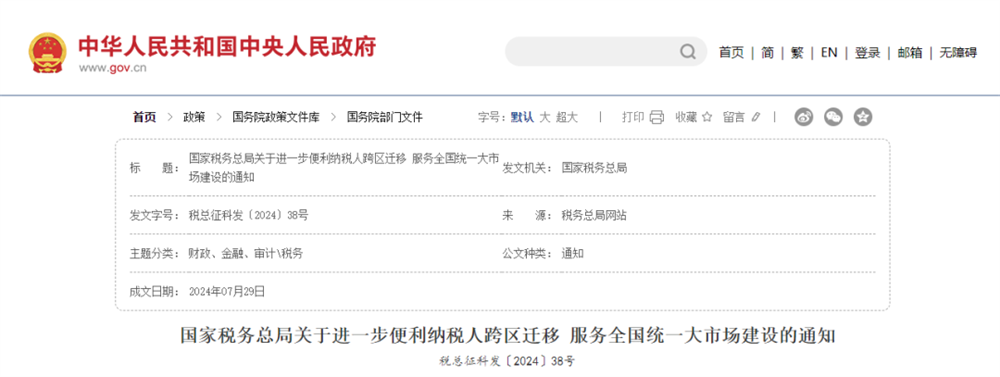The height and width of the screenshot is (377, 1000).
Task: Click the large article headline
Action: [x=508, y=336]
